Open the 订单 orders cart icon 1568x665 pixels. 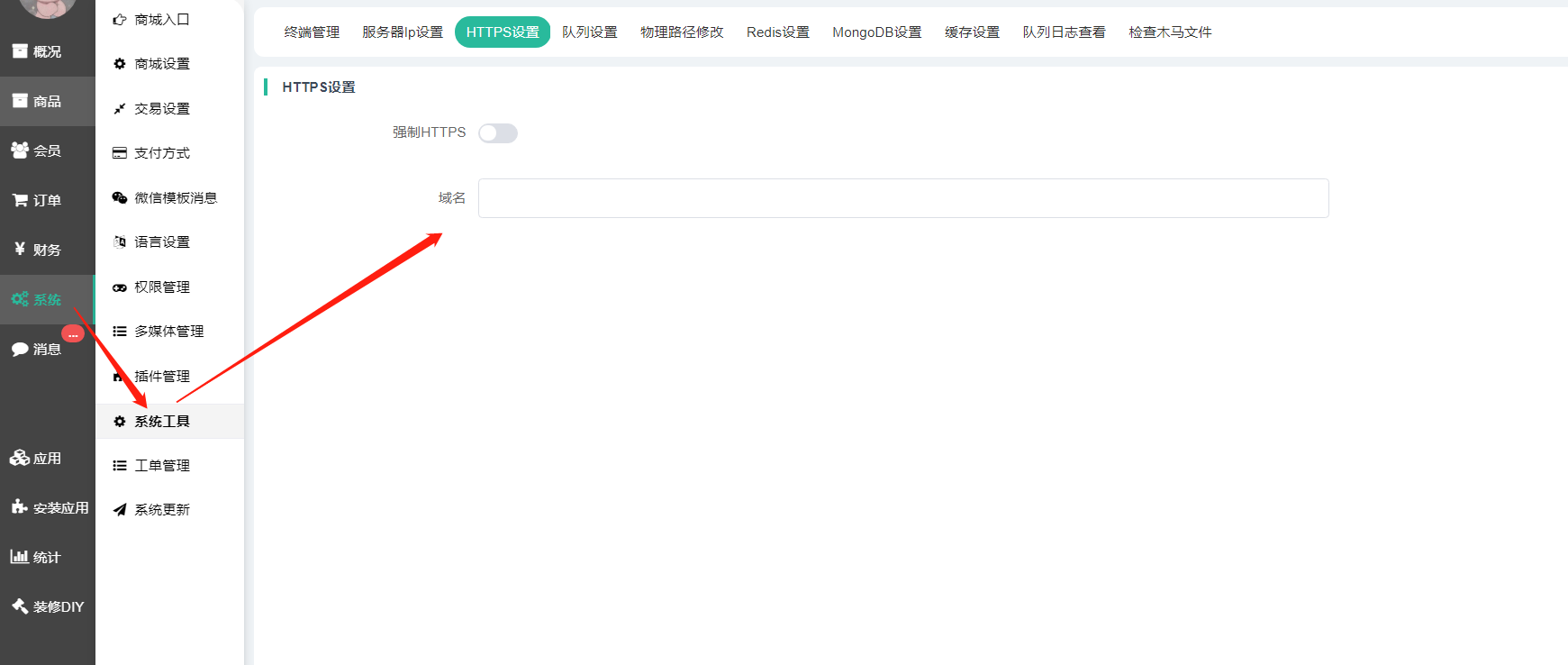pos(20,200)
